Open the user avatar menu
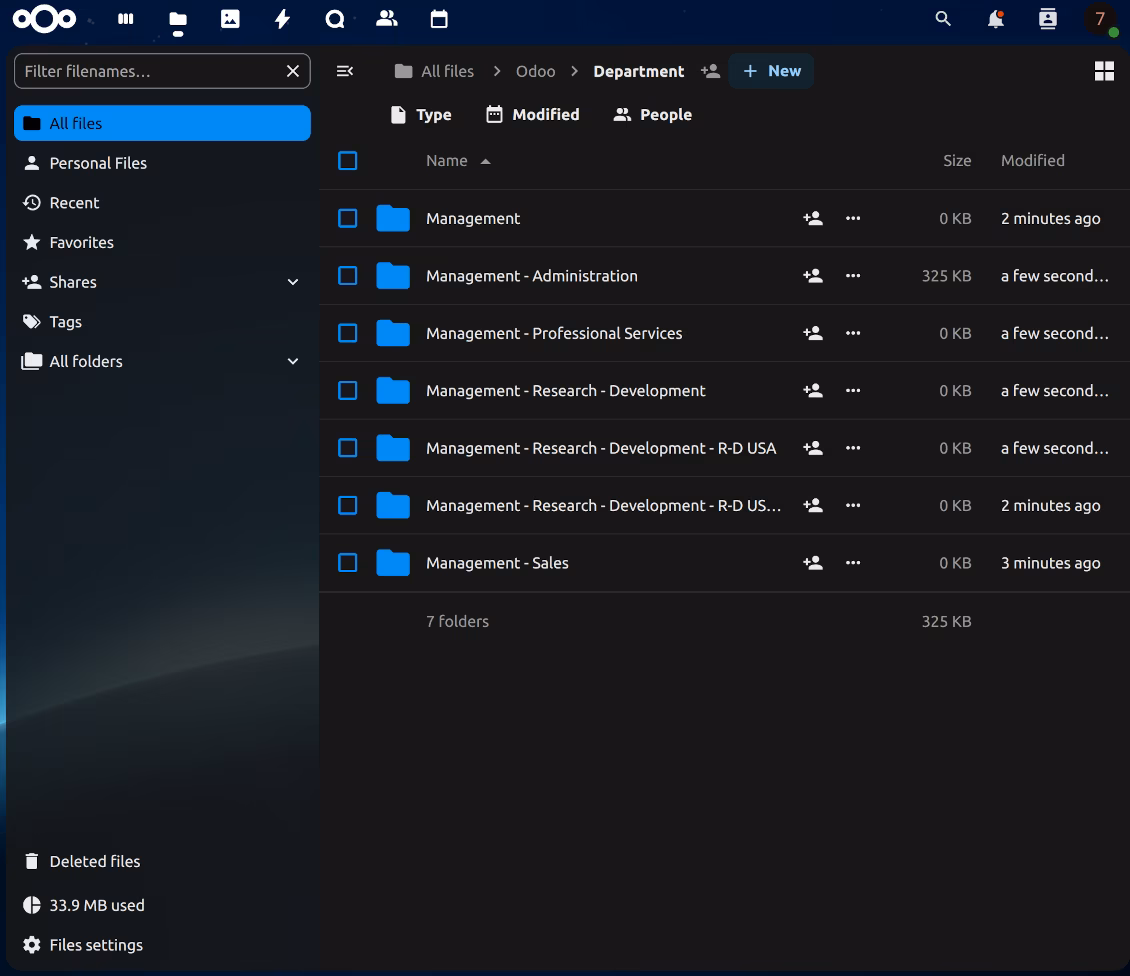Screen dimensions: 1130x976 click(1100, 19)
